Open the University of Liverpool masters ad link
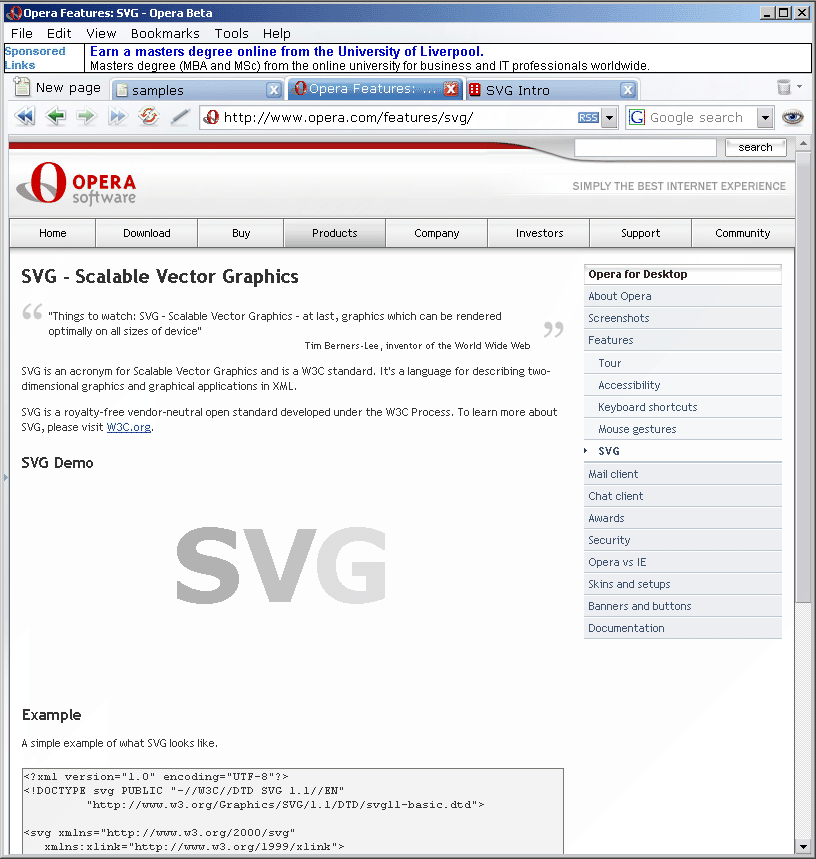This screenshot has height=859, width=816. [287, 51]
